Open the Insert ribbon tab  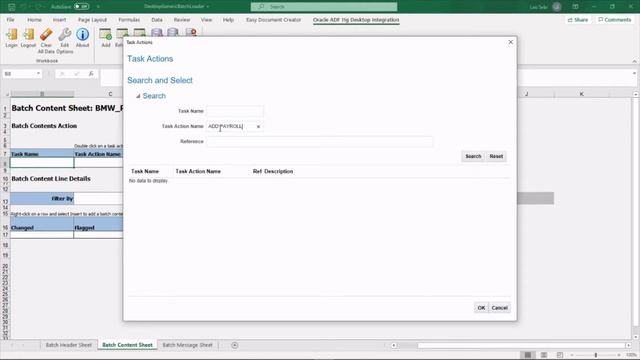tap(59, 20)
